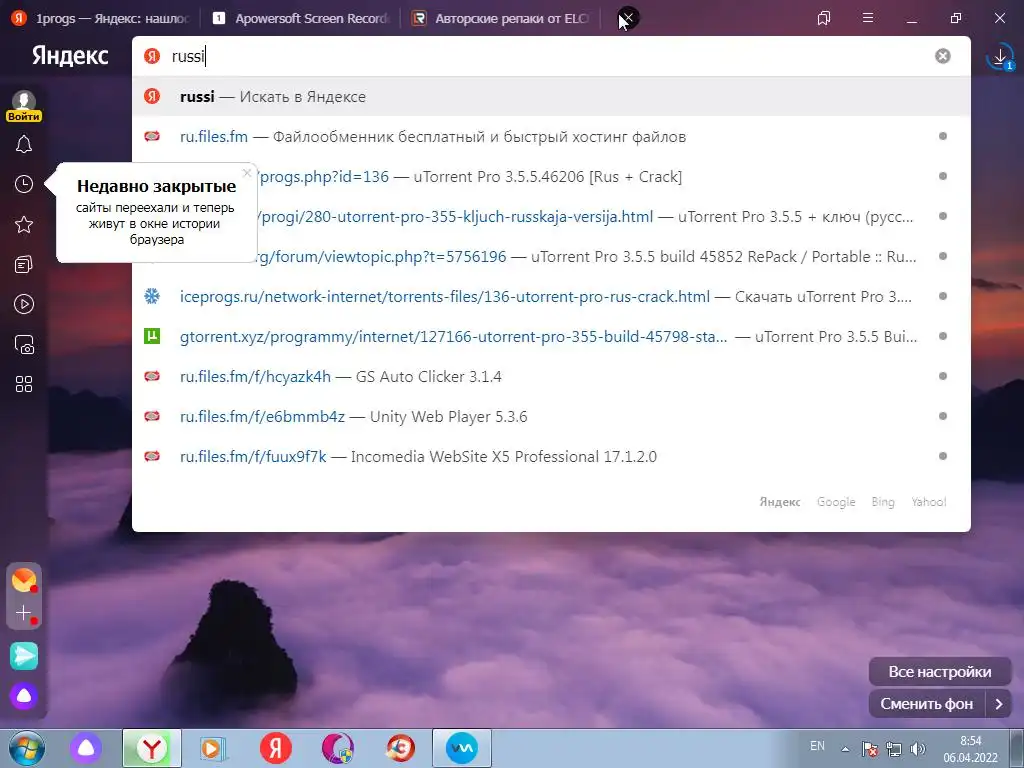
Task: Close the current new tab
Action: tap(628, 18)
